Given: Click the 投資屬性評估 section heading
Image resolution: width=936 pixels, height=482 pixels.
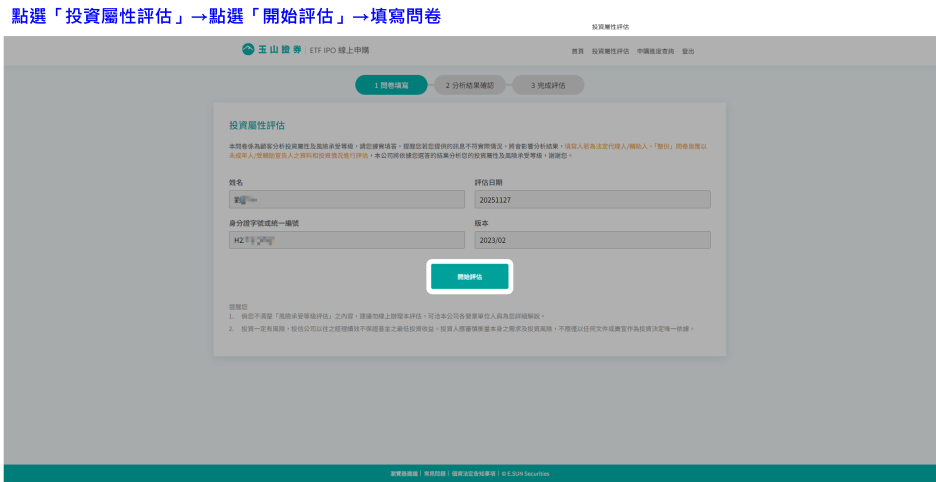Looking at the screenshot, I should (x=257, y=126).
